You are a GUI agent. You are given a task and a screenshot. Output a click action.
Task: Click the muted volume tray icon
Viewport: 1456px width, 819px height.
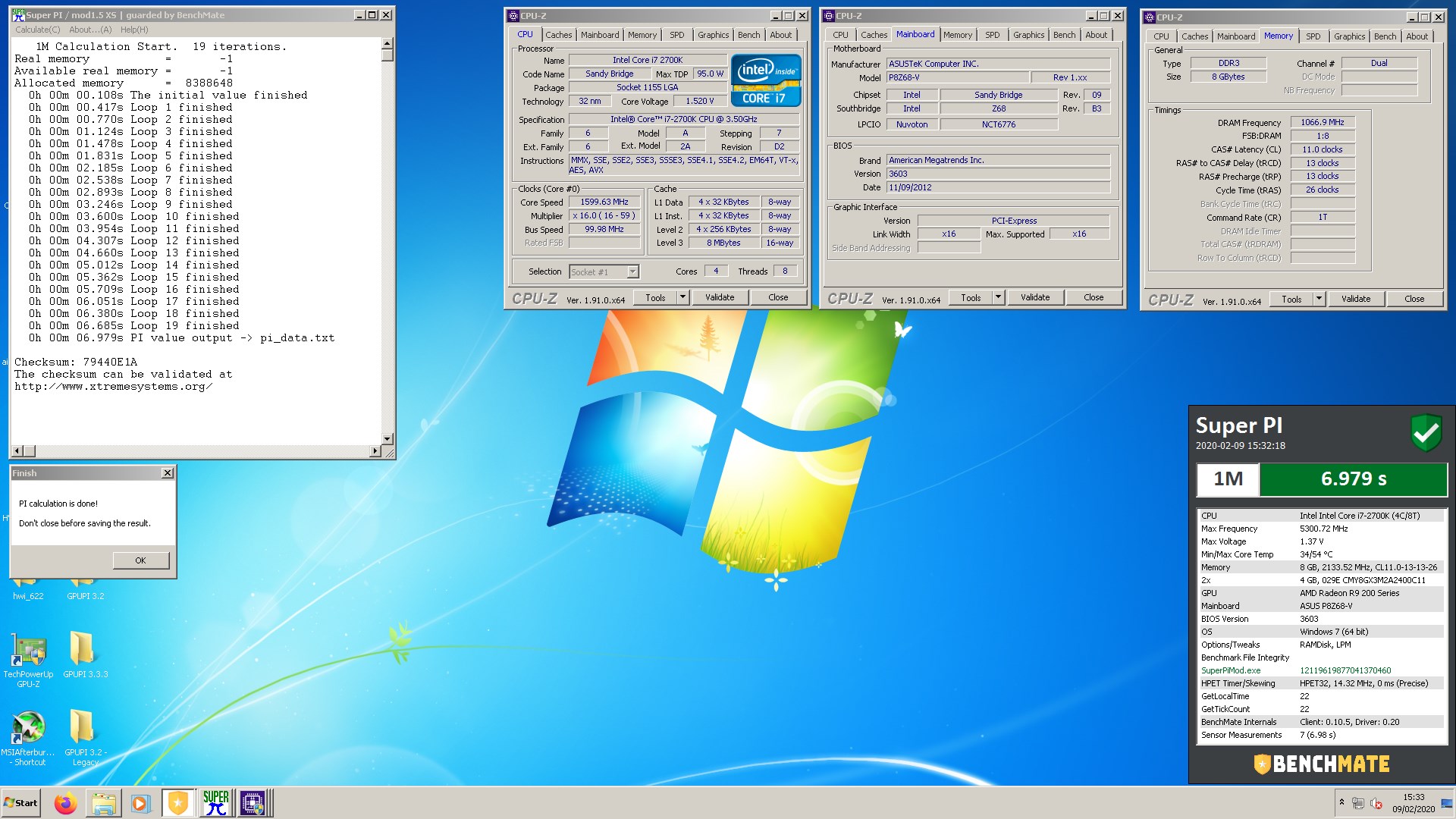(1376, 803)
